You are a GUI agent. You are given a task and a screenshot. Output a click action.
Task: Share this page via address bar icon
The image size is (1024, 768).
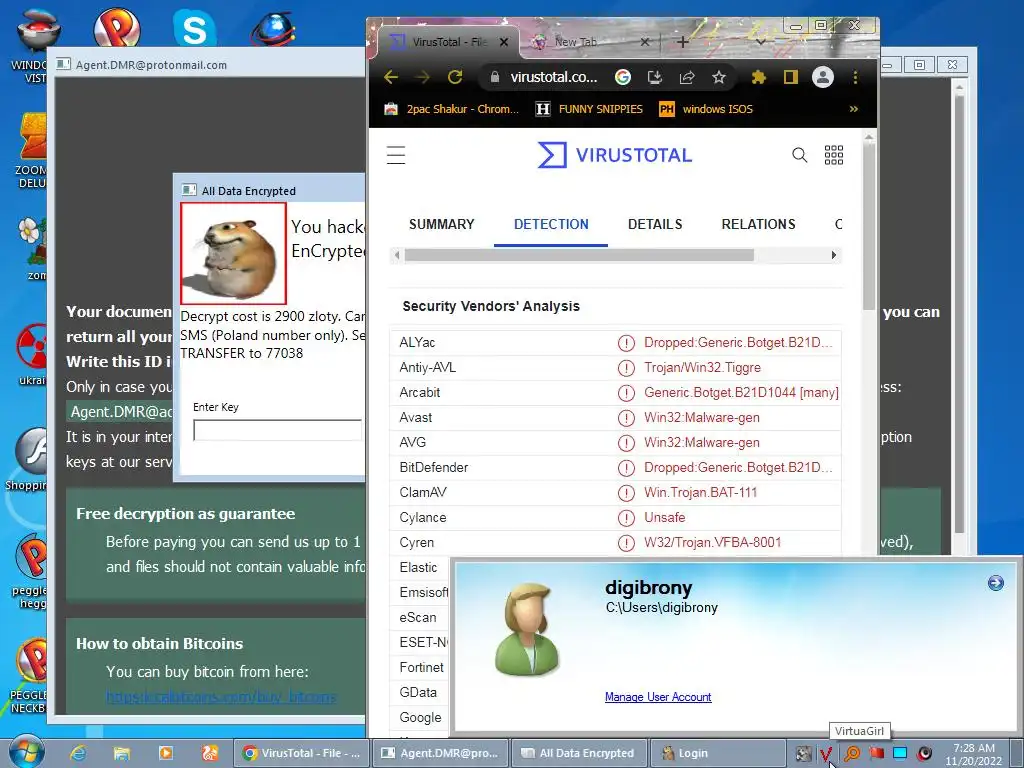(x=687, y=77)
